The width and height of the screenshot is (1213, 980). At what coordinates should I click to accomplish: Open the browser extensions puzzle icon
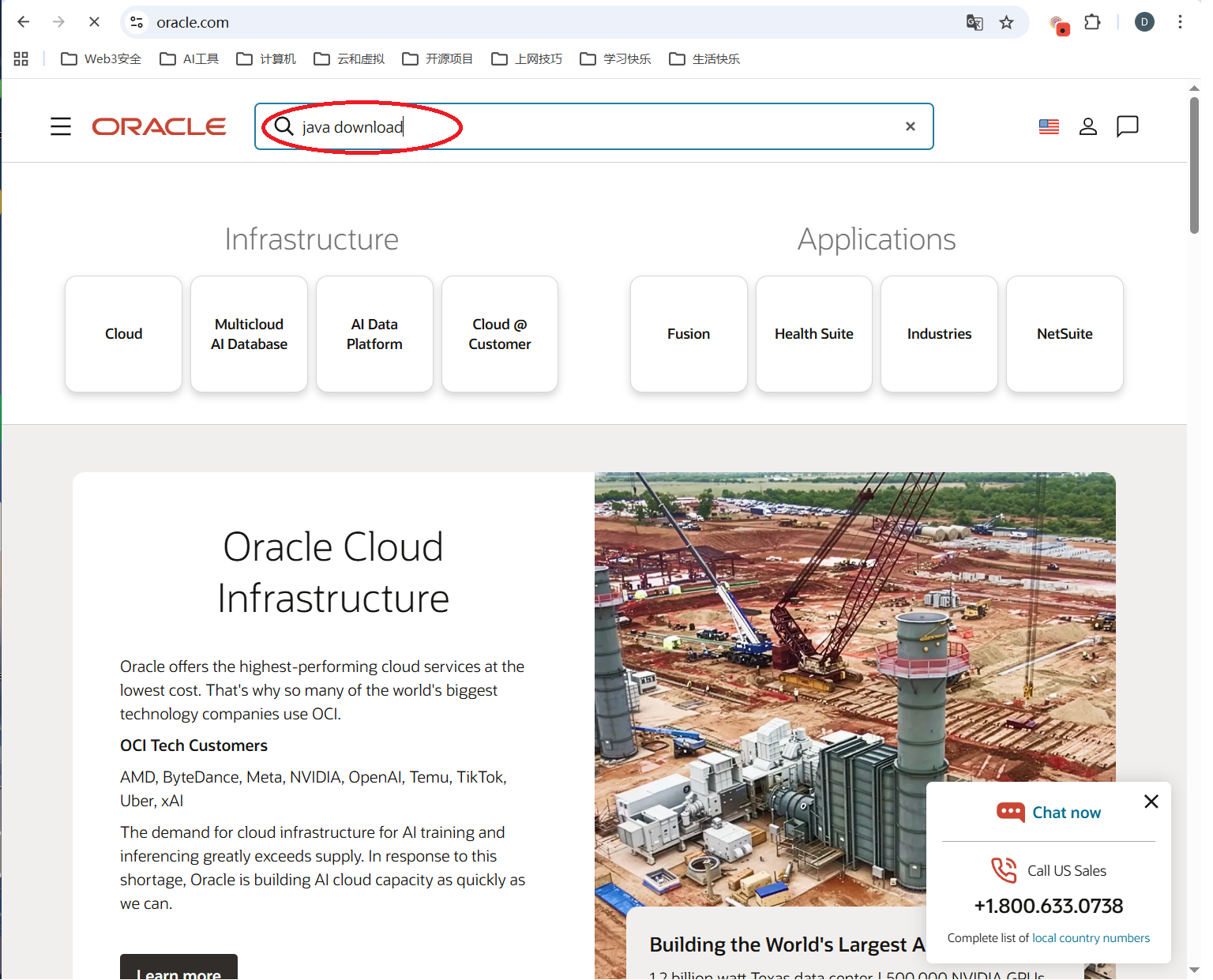click(x=1092, y=22)
